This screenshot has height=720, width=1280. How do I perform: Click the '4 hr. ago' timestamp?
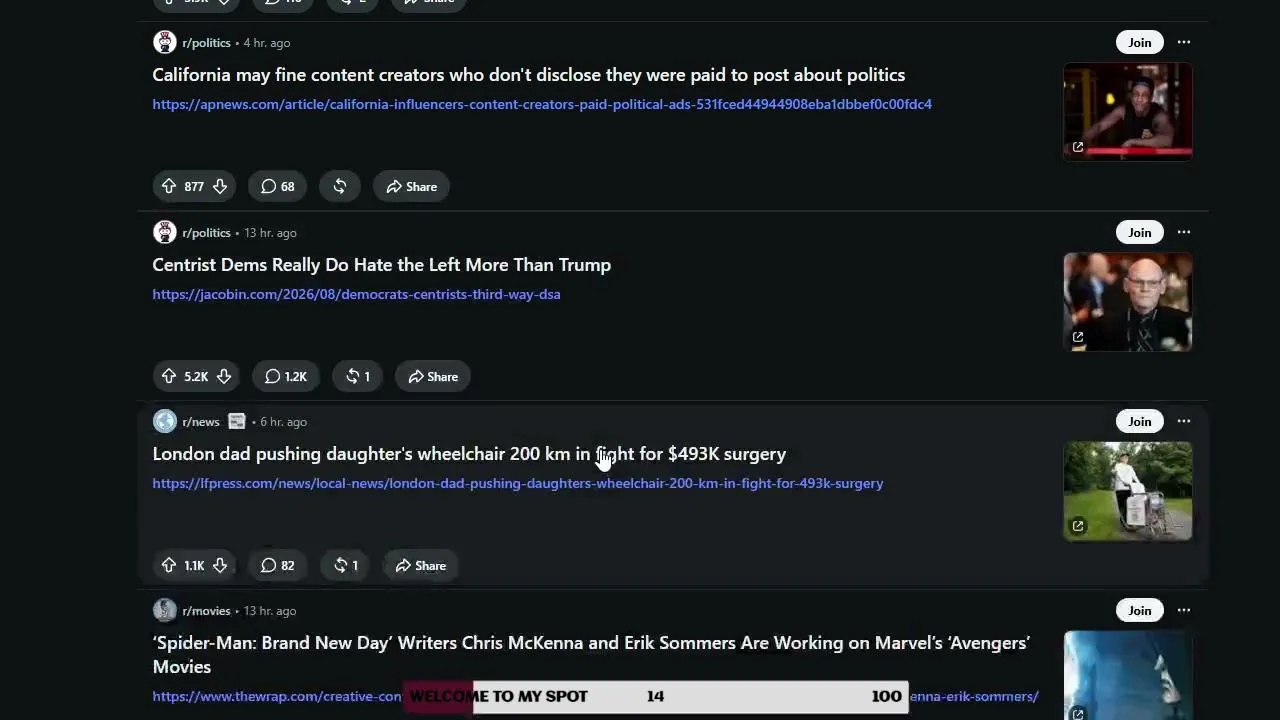click(267, 42)
